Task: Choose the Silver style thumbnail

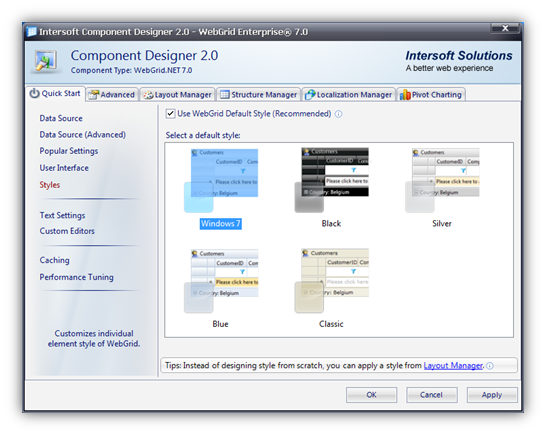Action: [442, 180]
